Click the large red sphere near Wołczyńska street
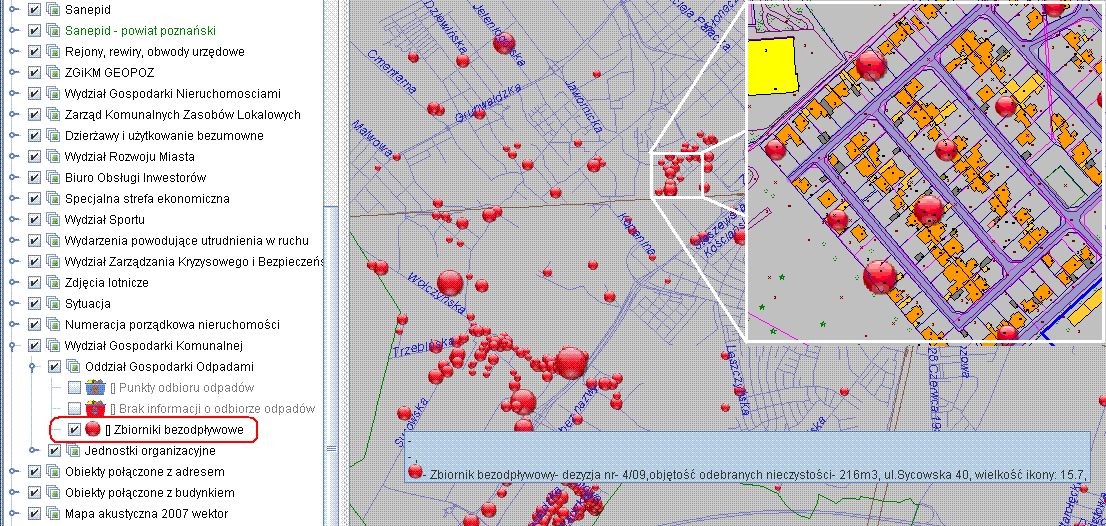This screenshot has width=1106, height=526. (x=450, y=282)
